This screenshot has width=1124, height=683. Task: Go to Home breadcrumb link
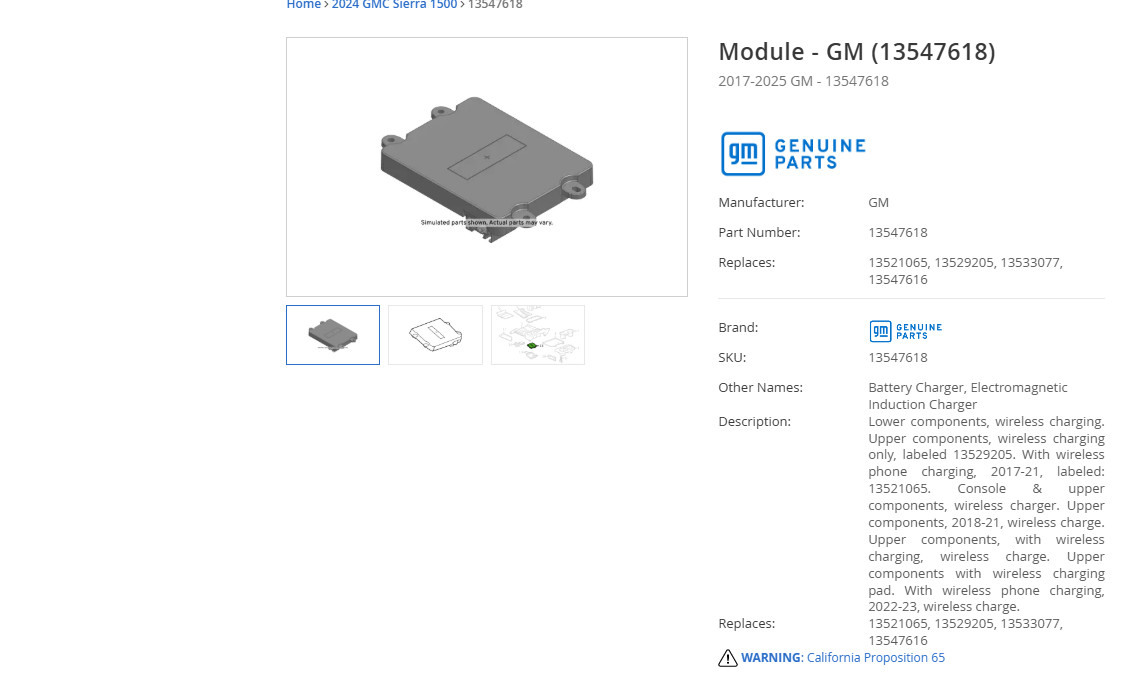[x=304, y=5]
